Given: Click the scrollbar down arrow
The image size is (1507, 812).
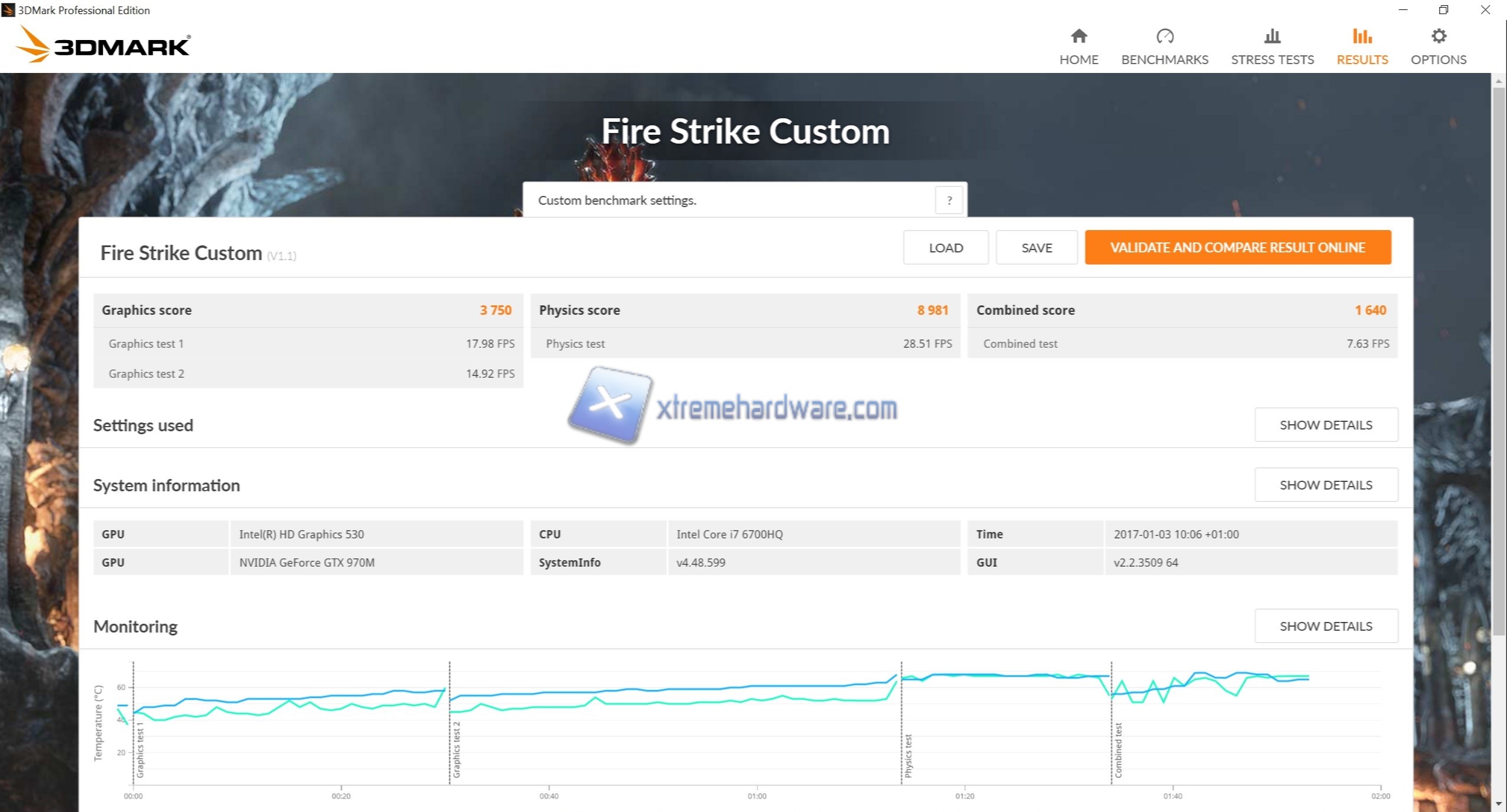Looking at the screenshot, I should click(1499, 804).
